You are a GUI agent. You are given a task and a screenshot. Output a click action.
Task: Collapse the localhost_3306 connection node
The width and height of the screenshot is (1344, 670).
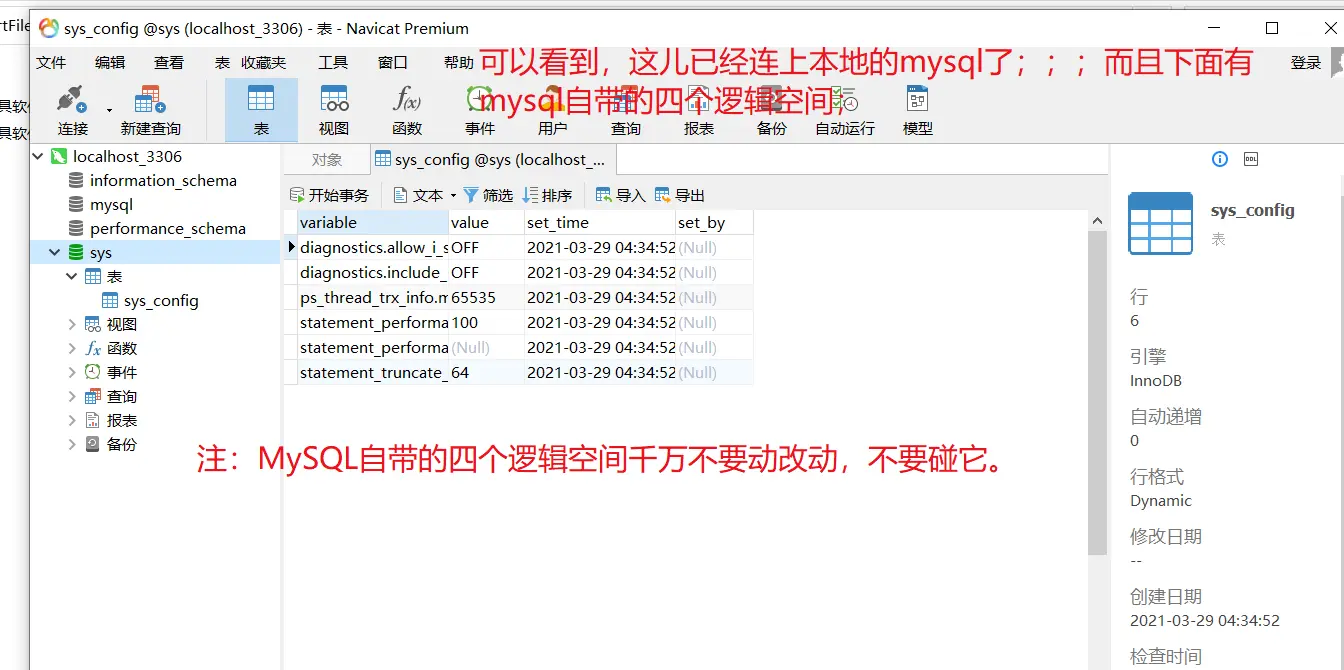tap(39, 156)
